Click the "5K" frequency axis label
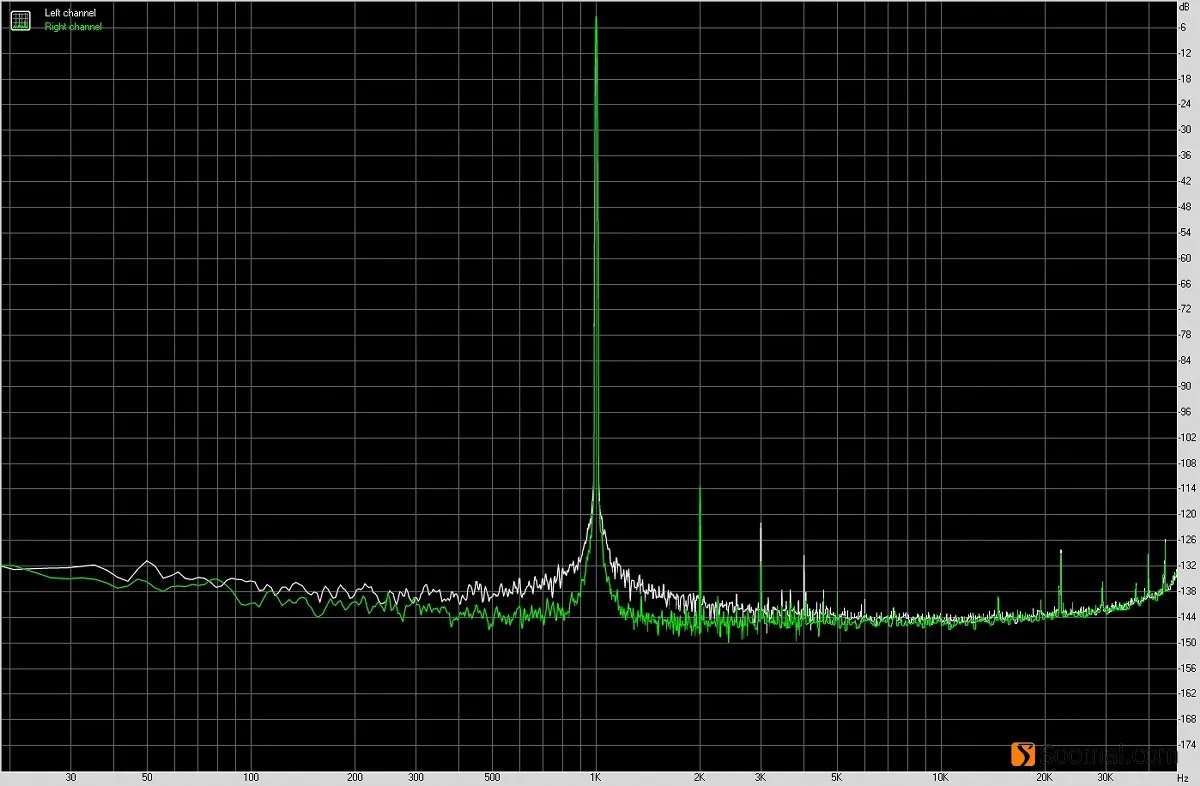Viewport: 1200px width, 786px height. click(836, 777)
